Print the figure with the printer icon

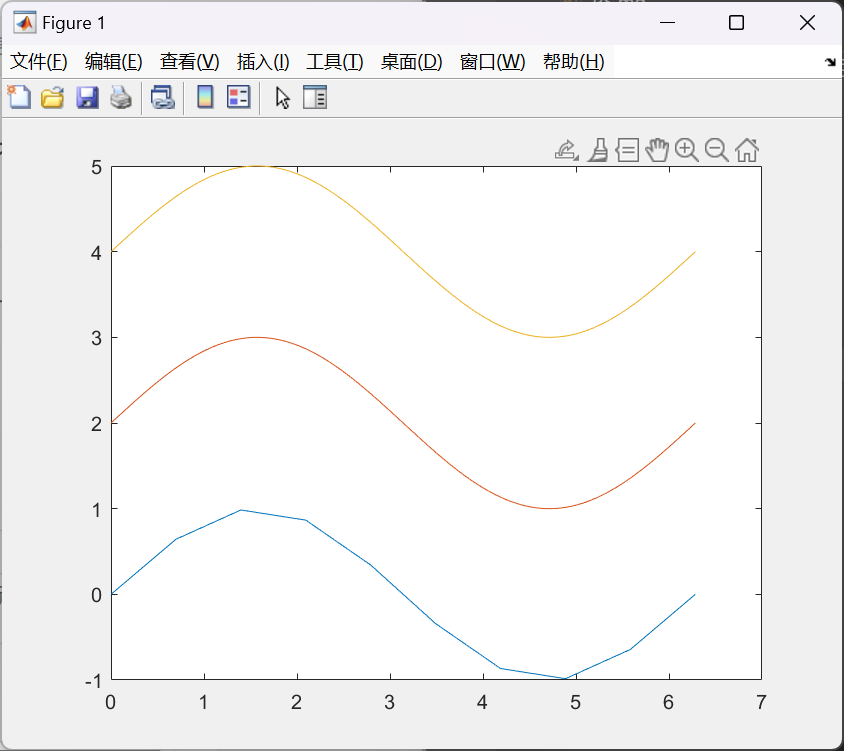(120, 97)
